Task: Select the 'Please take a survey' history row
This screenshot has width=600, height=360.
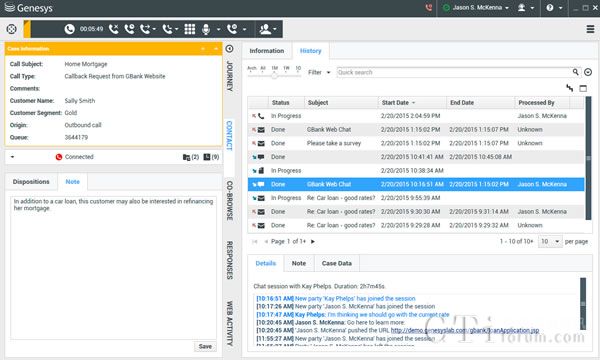Action: point(416,143)
